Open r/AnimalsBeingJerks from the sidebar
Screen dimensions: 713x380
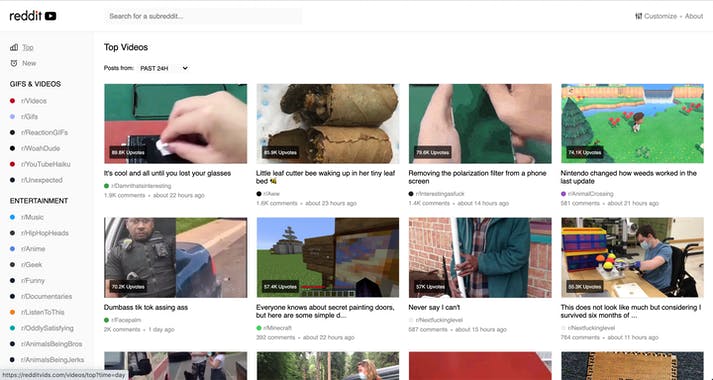(52, 360)
